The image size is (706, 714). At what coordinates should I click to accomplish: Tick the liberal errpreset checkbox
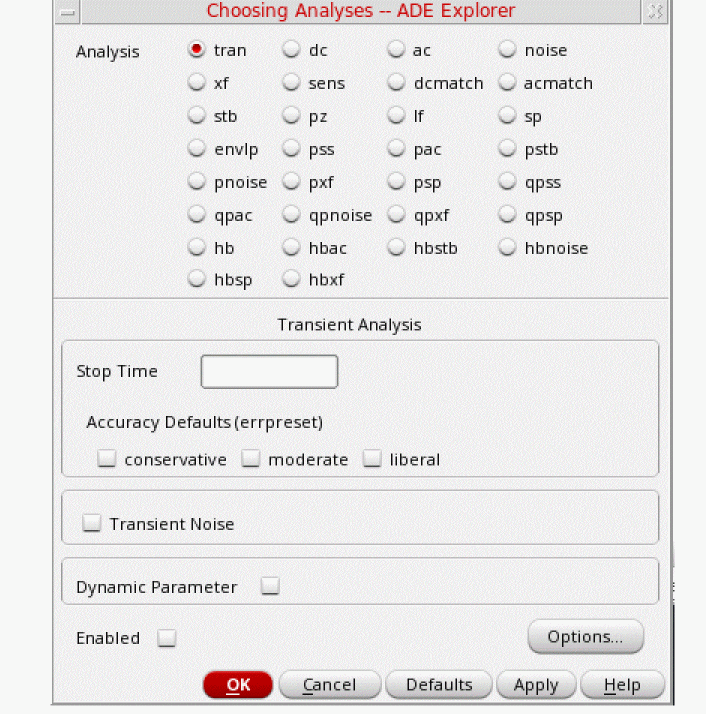click(372, 458)
